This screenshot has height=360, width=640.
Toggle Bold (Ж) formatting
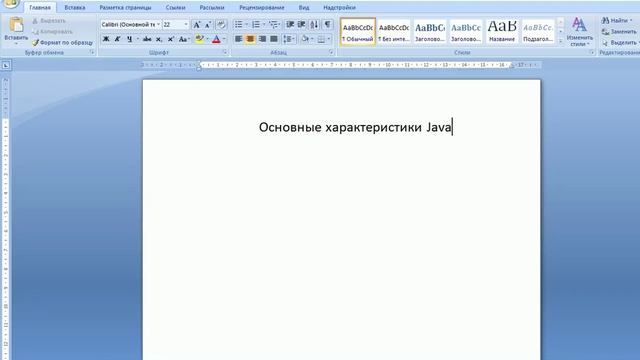(x=106, y=39)
